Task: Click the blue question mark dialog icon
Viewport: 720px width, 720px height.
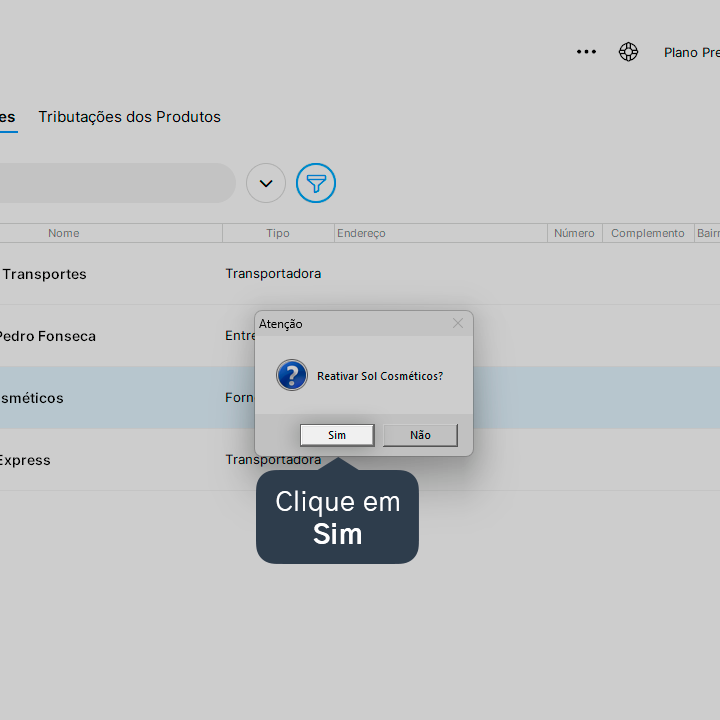Action: pyautogui.click(x=292, y=375)
